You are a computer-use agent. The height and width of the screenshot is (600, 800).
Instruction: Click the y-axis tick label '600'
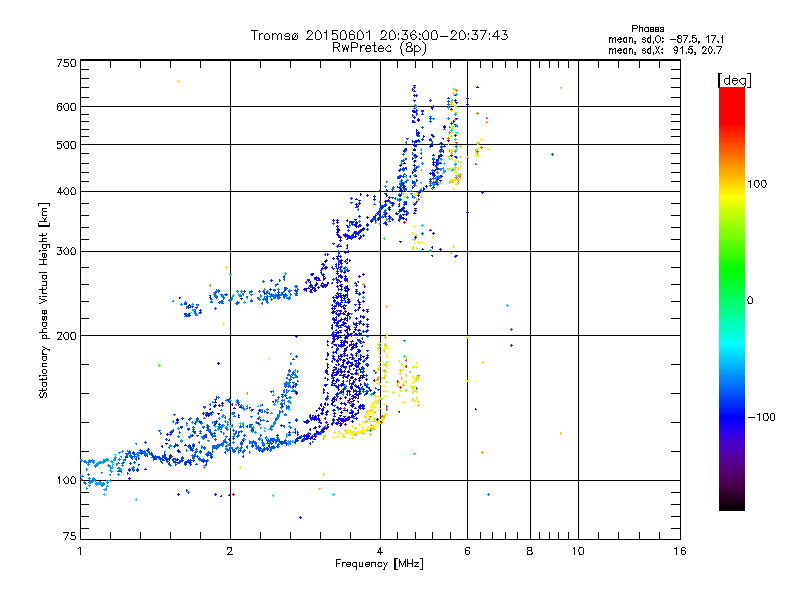(x=67, y=107)
